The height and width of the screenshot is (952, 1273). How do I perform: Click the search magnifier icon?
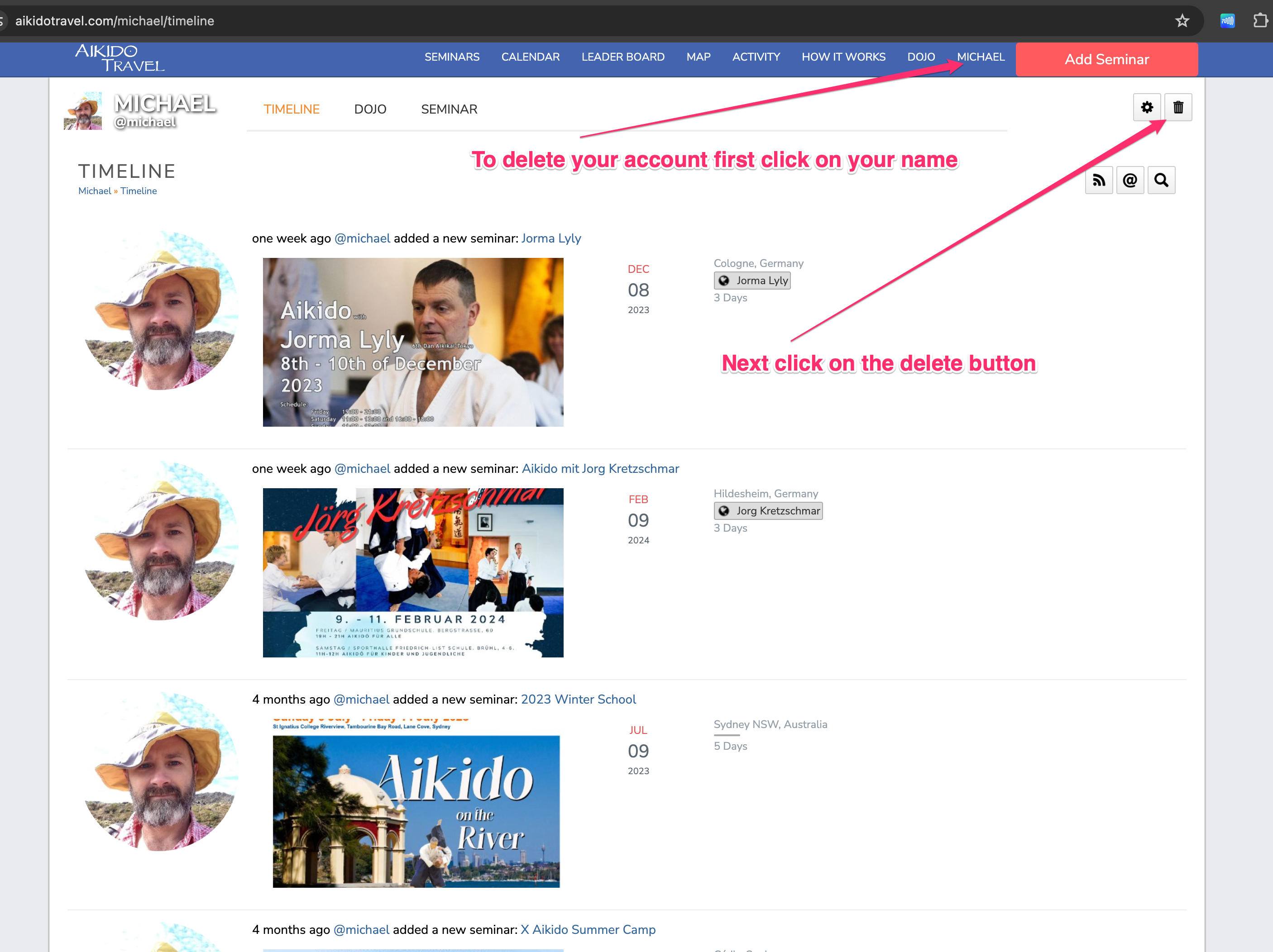[x=1160, y=180]
